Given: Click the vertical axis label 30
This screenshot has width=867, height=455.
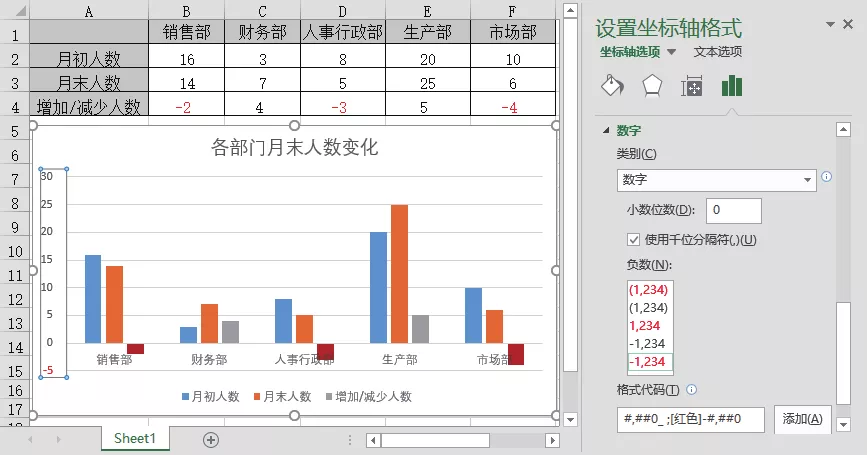Looking at the screenshot, I should coord(47,176).
